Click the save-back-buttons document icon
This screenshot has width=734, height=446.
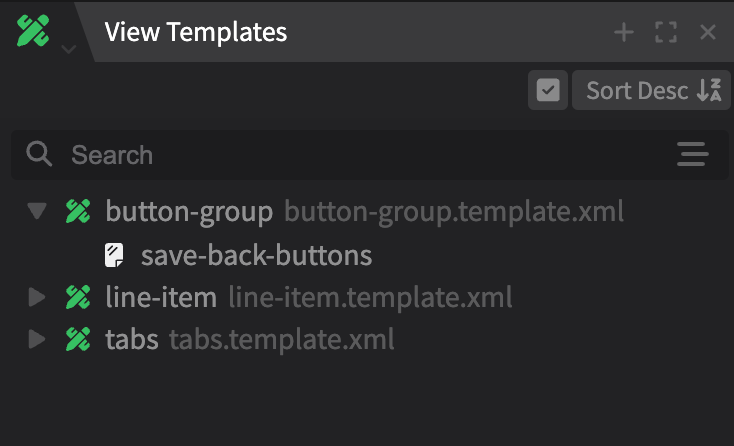tap(115, 255)
